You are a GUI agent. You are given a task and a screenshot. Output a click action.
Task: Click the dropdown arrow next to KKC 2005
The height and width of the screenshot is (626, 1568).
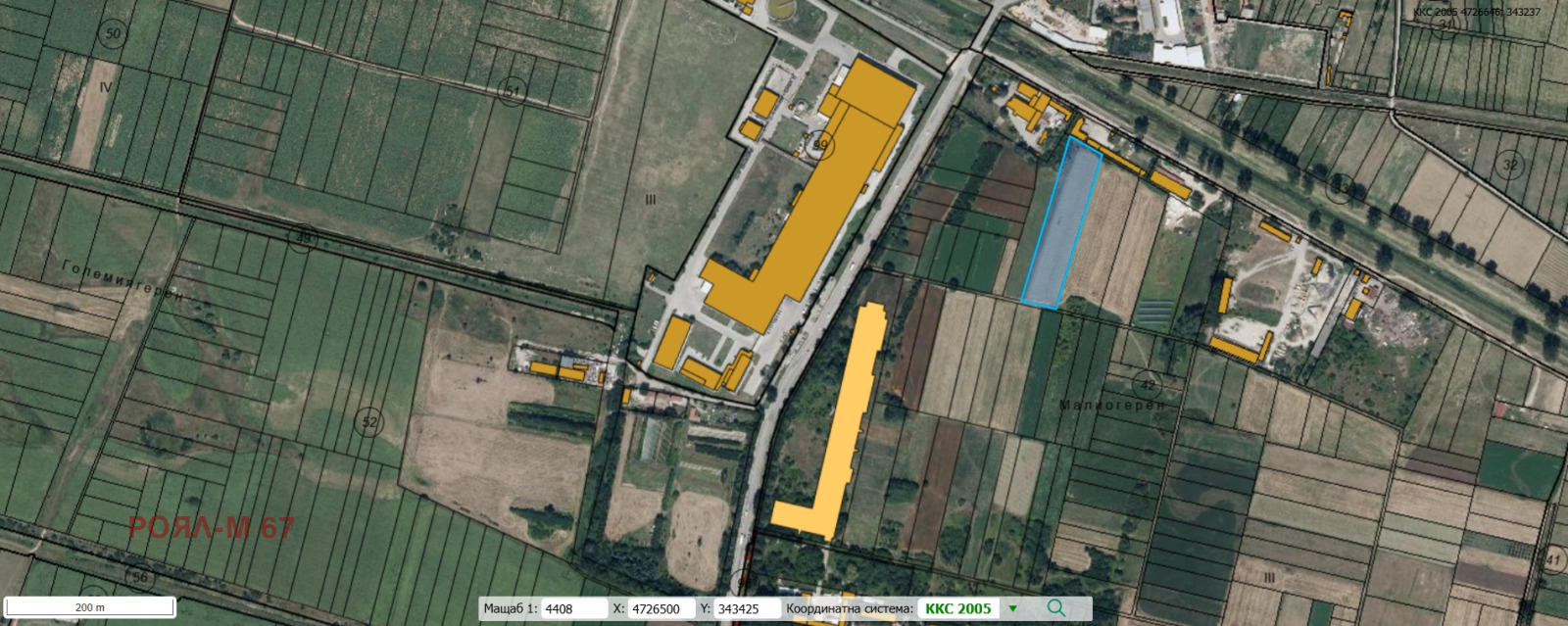click(1013, 608)
